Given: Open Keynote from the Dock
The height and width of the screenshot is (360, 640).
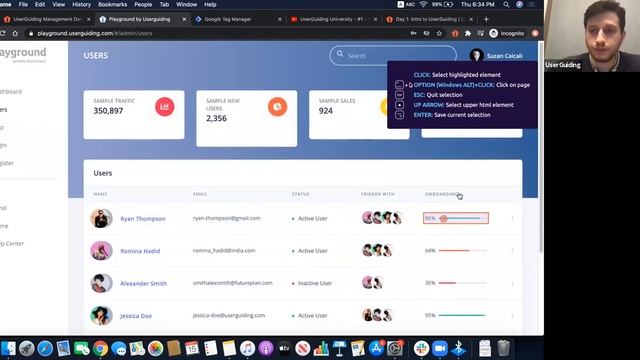Looking at the screenshot, I should point(339,349).
